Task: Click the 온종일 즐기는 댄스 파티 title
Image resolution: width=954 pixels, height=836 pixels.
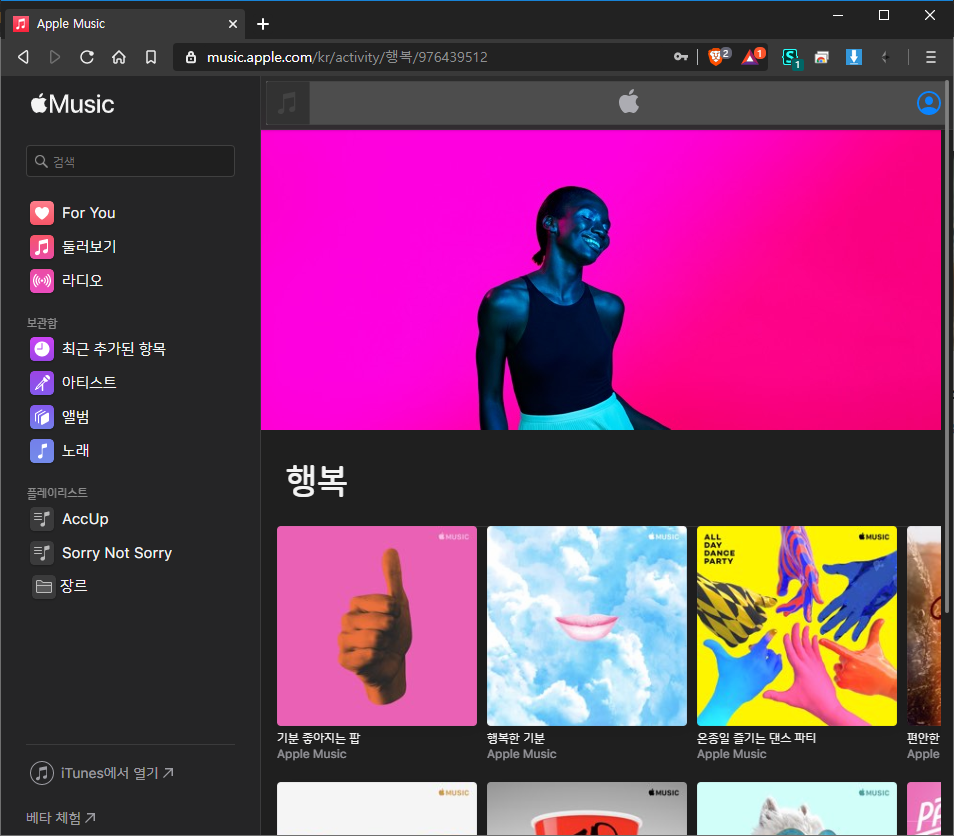Action: point(756,738)
